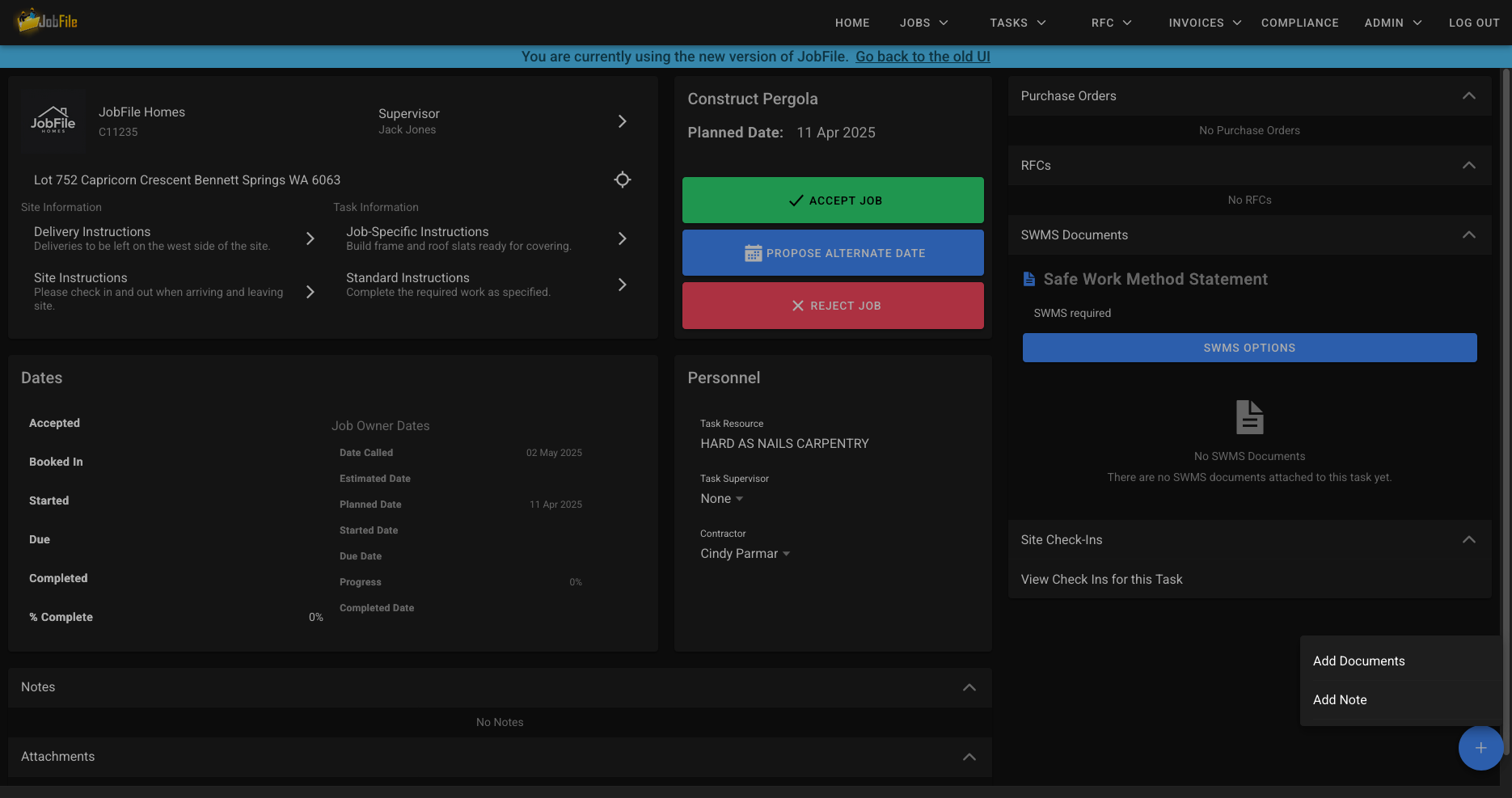Click the 'SWMS required' status text
Image resolution: width=1512 pixels, height=798 pixels.
coord(1072,313)
